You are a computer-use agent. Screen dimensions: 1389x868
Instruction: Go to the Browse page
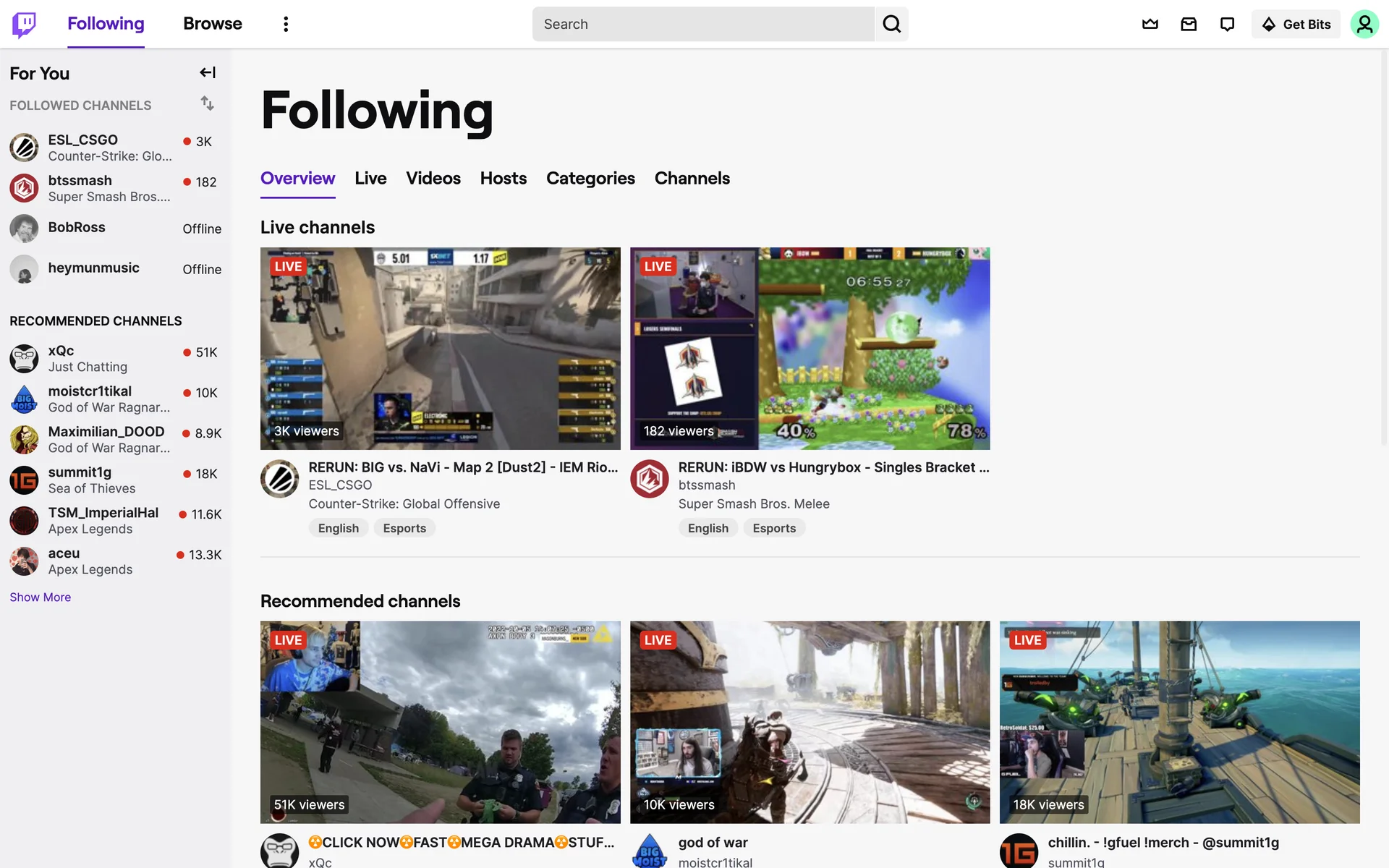(x=213, y=24)
